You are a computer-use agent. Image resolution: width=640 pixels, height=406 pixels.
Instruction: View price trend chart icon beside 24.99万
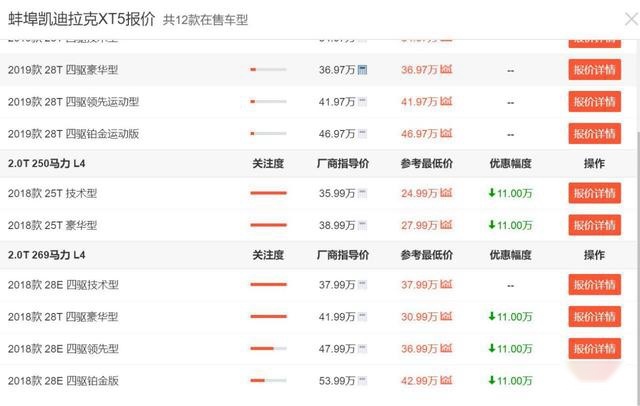tap(446, 193)
